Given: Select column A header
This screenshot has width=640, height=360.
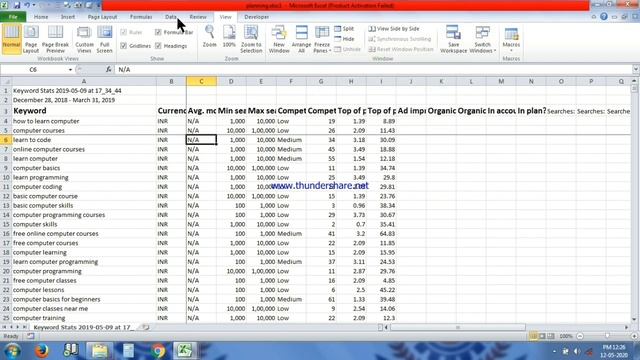Looking at the screenshot, I should click(84, 81).
